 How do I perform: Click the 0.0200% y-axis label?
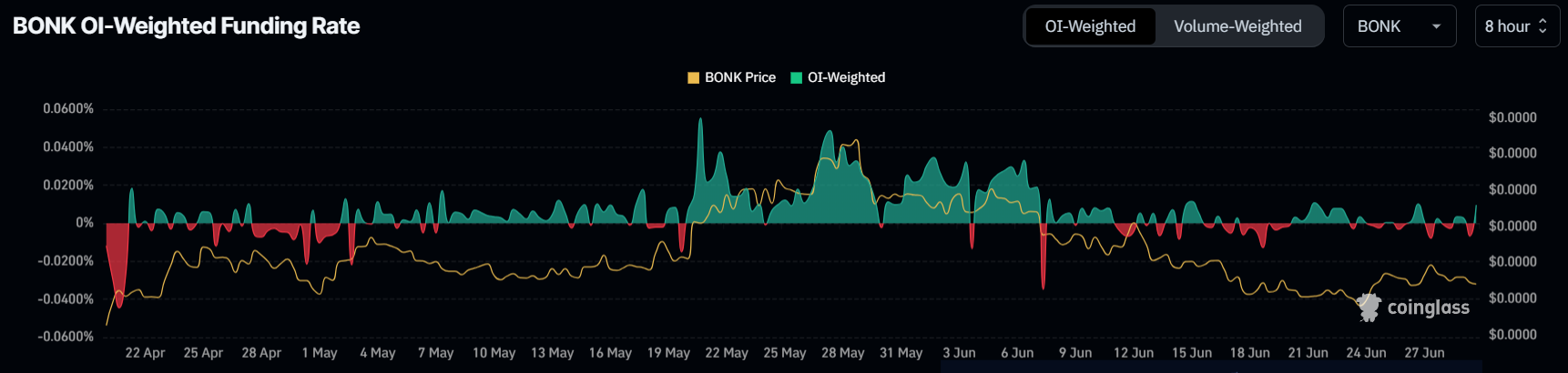coord(68,185)
